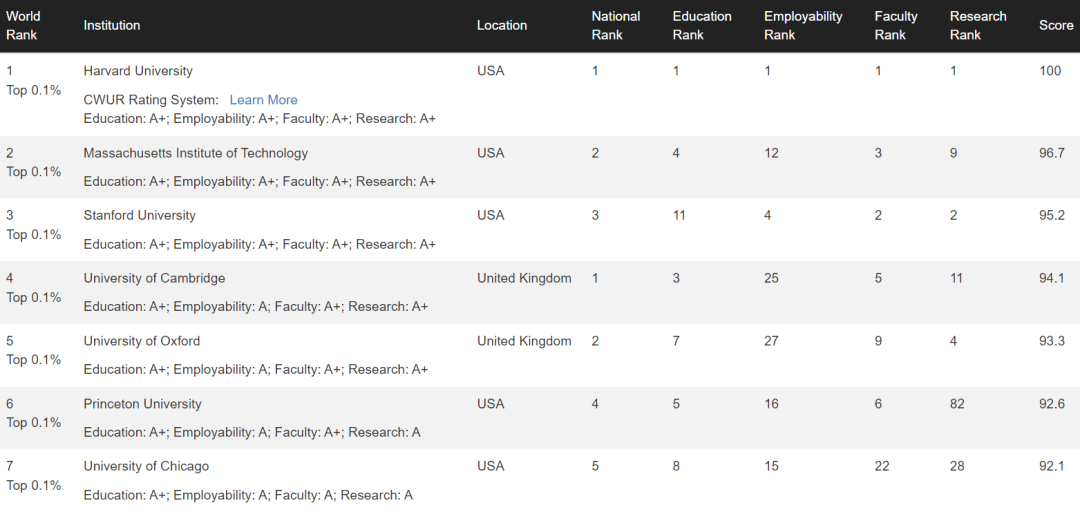
Task: Select the Institution column header
Action: pyautogui.click(x=112, y=25)
